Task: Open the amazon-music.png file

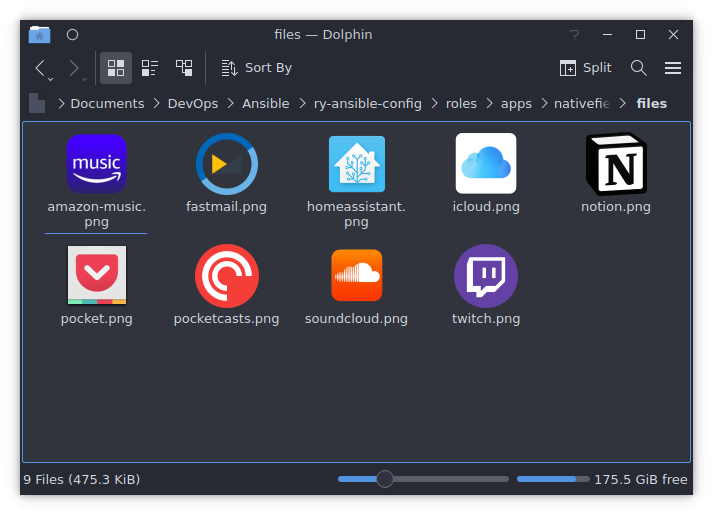Action: coord(97,164)
